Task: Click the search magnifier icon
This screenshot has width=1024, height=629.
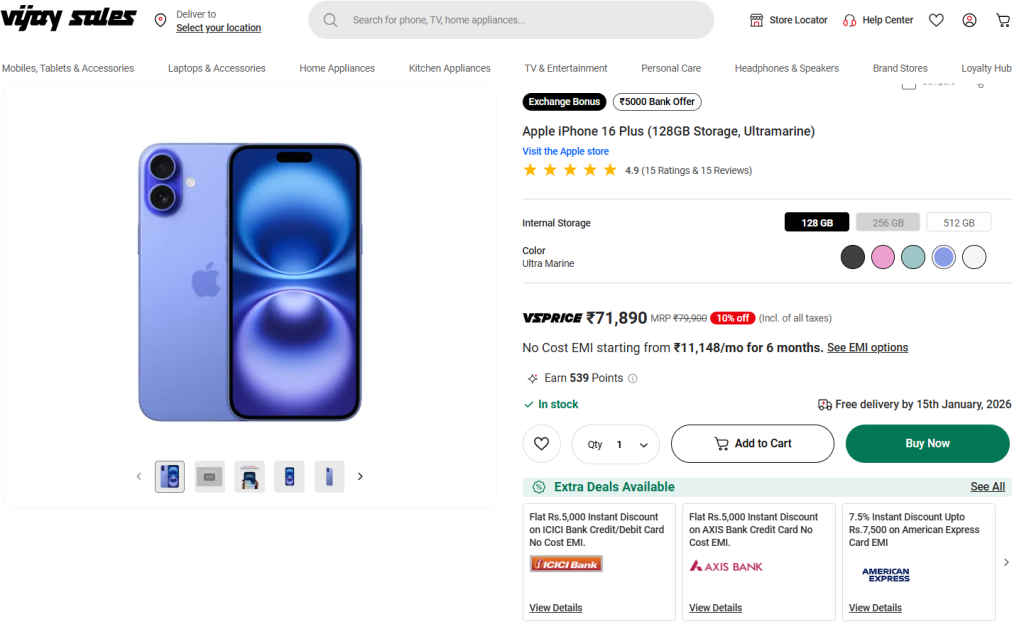Action: [x=331, y=20]
